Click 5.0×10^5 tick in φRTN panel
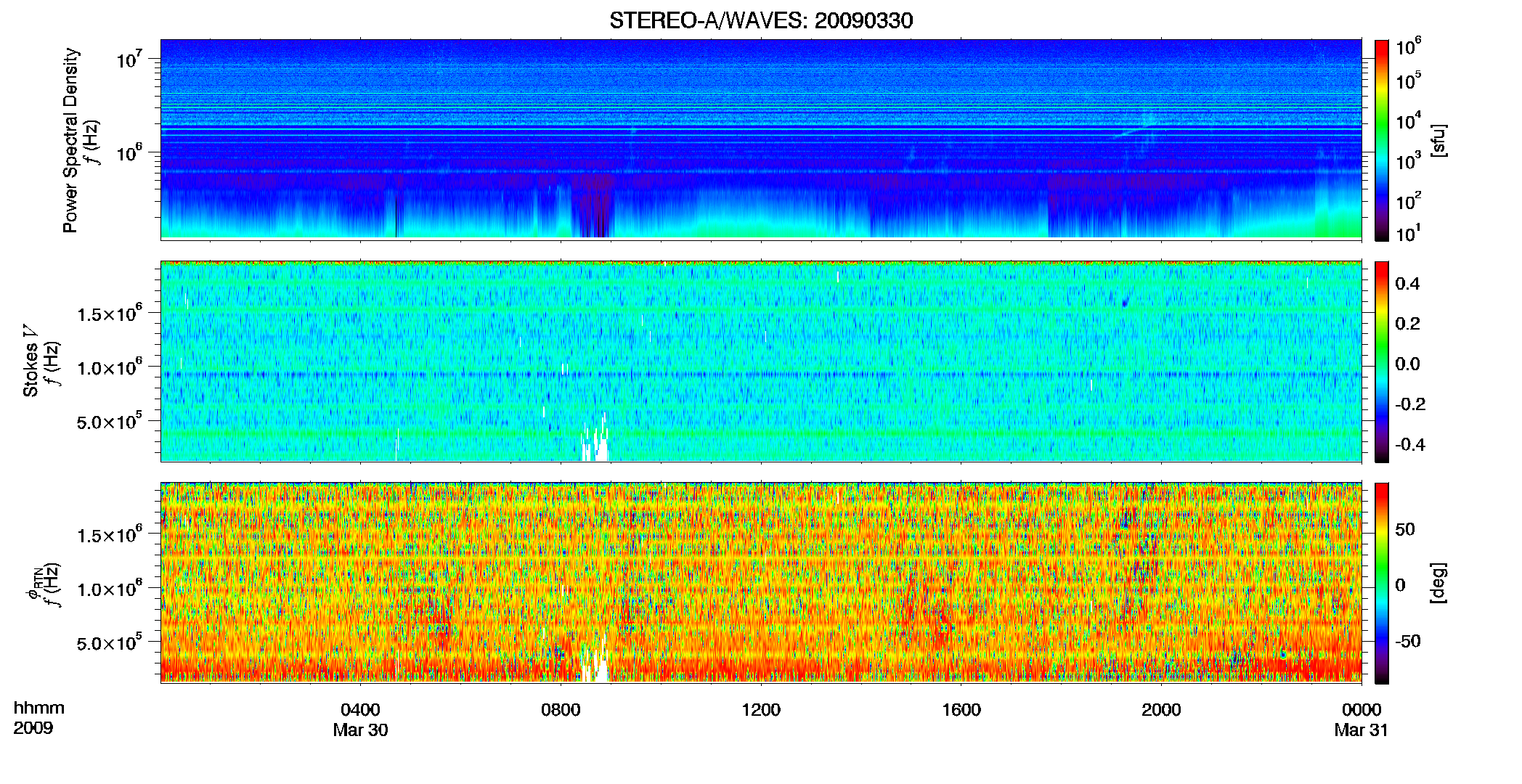Screen dimensions: 1522x784 tap(110, 642)
